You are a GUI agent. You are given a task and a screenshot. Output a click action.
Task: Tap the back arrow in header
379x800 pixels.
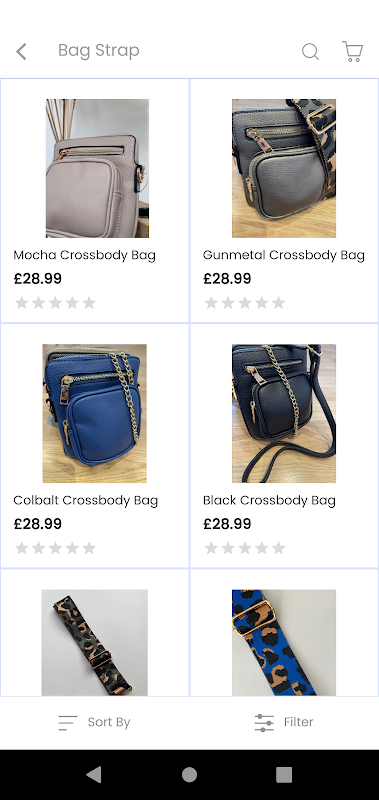[x=21, y=51]
